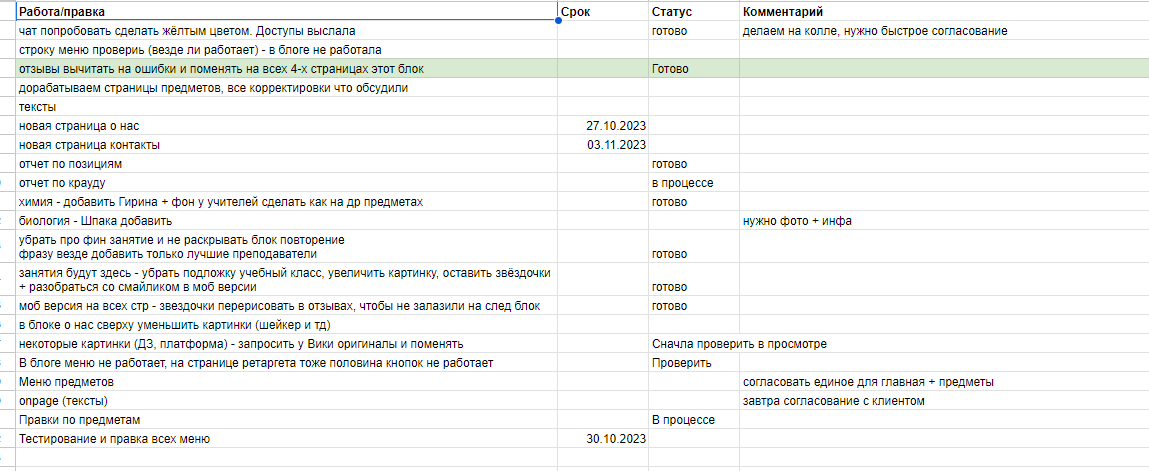Select cell "в блоке о нас сверху уменьшить картинки"

click(287, 324)
